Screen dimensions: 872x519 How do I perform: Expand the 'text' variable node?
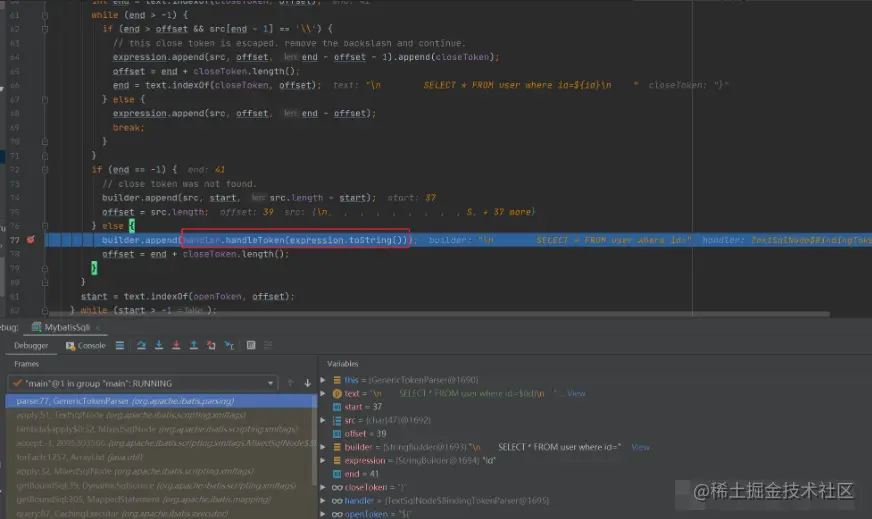pyautogui.click(x=323, y=393)
